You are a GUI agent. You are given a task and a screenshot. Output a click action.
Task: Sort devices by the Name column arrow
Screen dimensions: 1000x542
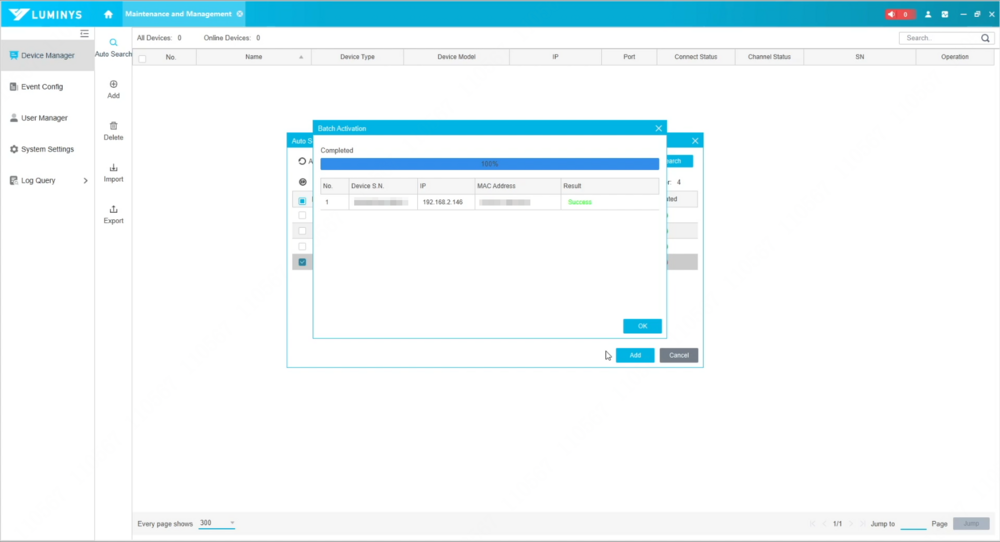tap(301, 57)
